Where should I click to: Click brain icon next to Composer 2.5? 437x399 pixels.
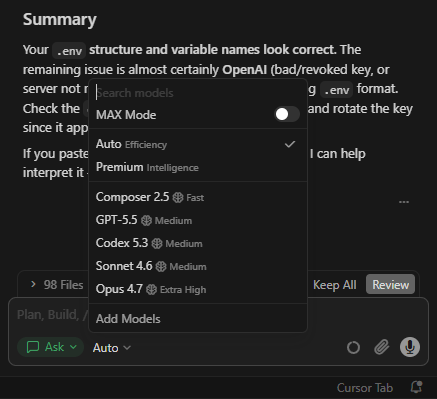178,197
